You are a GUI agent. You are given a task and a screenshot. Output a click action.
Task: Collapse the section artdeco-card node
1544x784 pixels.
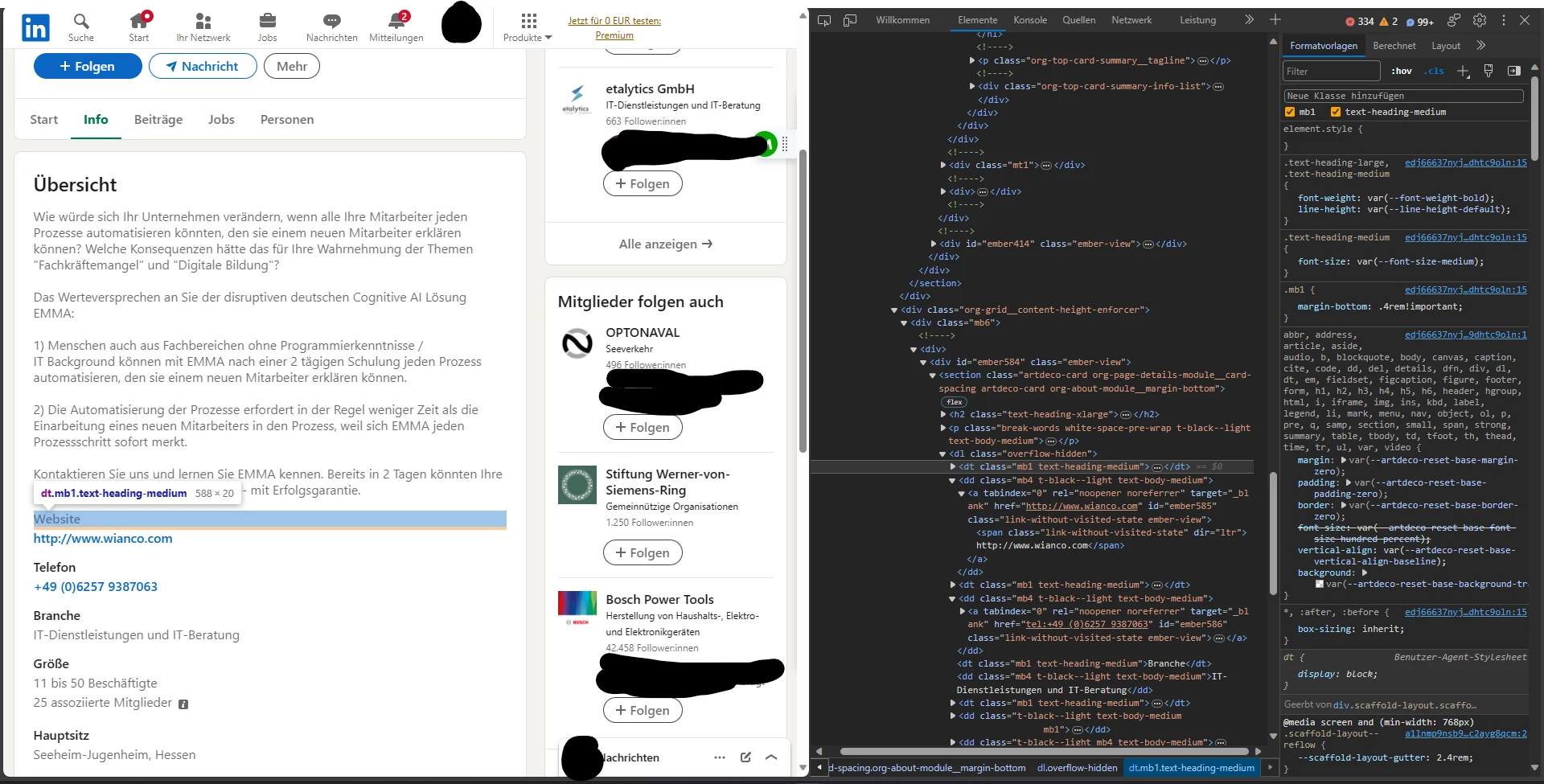click(x=933, y=376)
